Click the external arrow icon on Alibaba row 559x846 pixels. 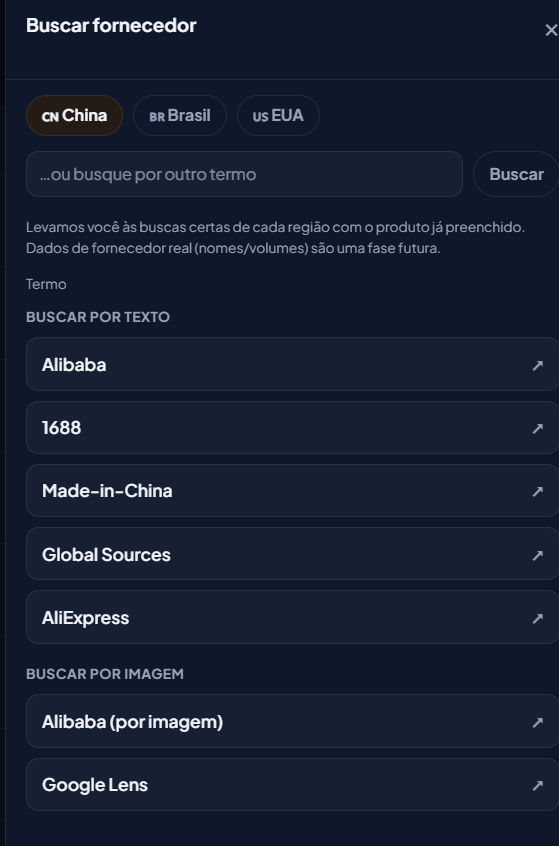pos(537,365)
